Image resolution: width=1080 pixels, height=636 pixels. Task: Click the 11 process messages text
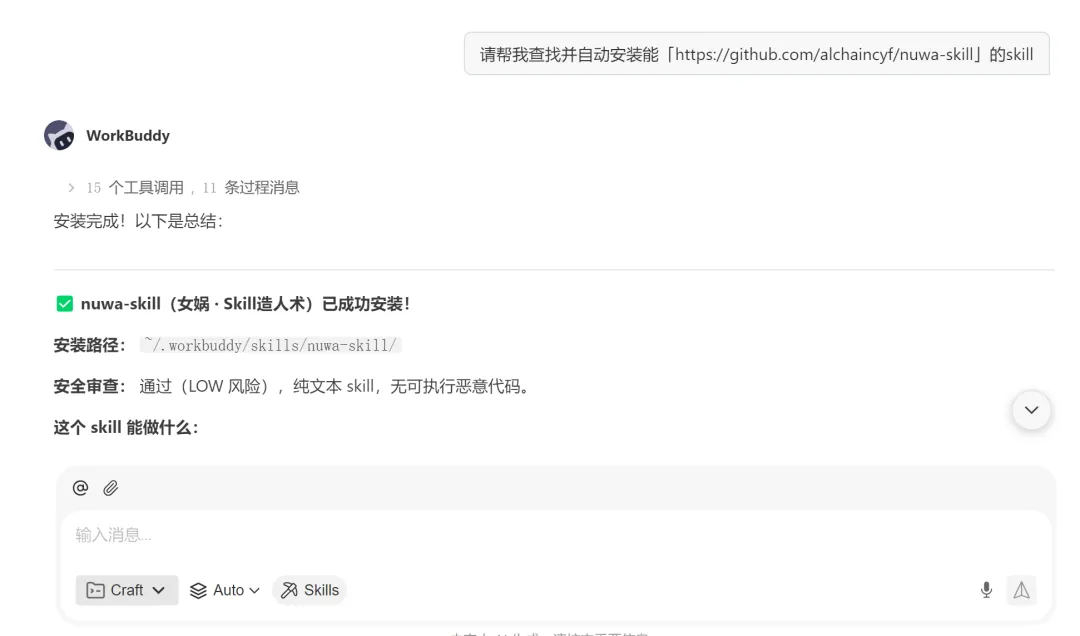coord(251,187)
